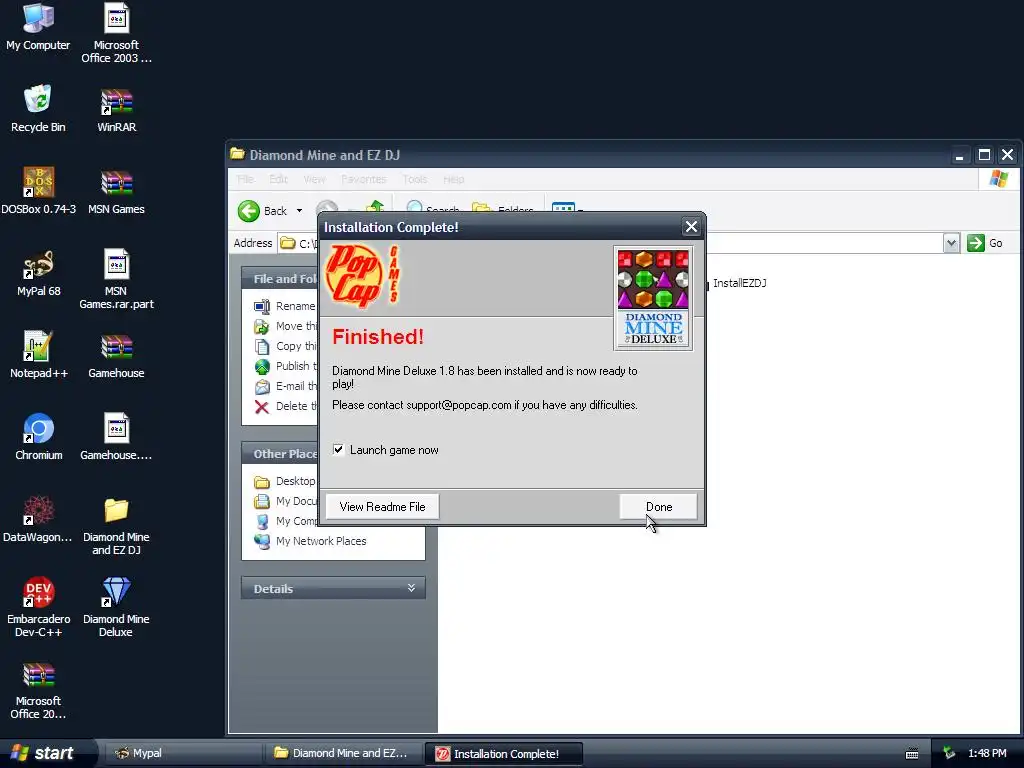Select MSN Games.rar.part file icon

coord(116,279)
